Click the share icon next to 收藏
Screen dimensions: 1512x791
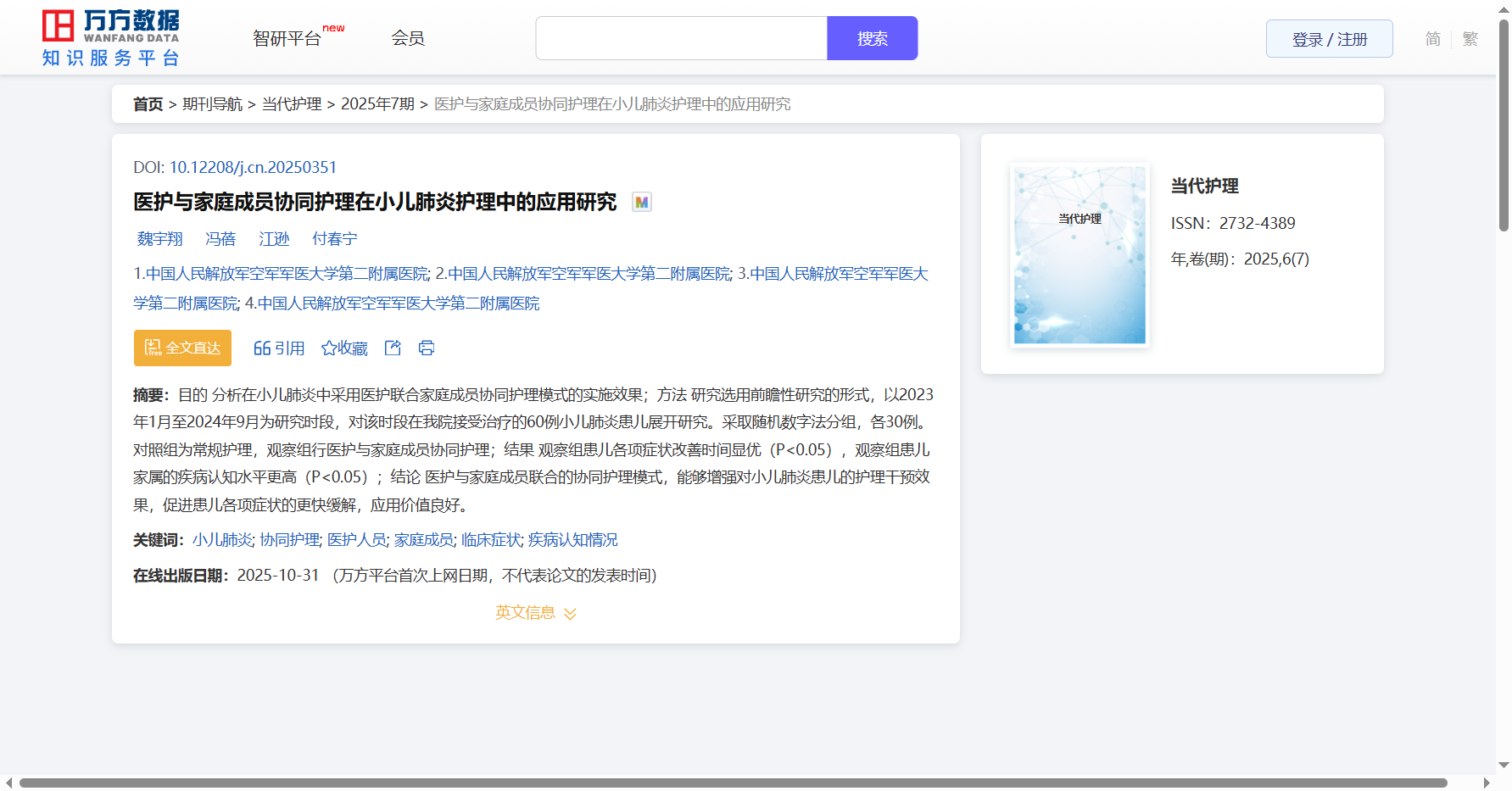coord(393,348)
